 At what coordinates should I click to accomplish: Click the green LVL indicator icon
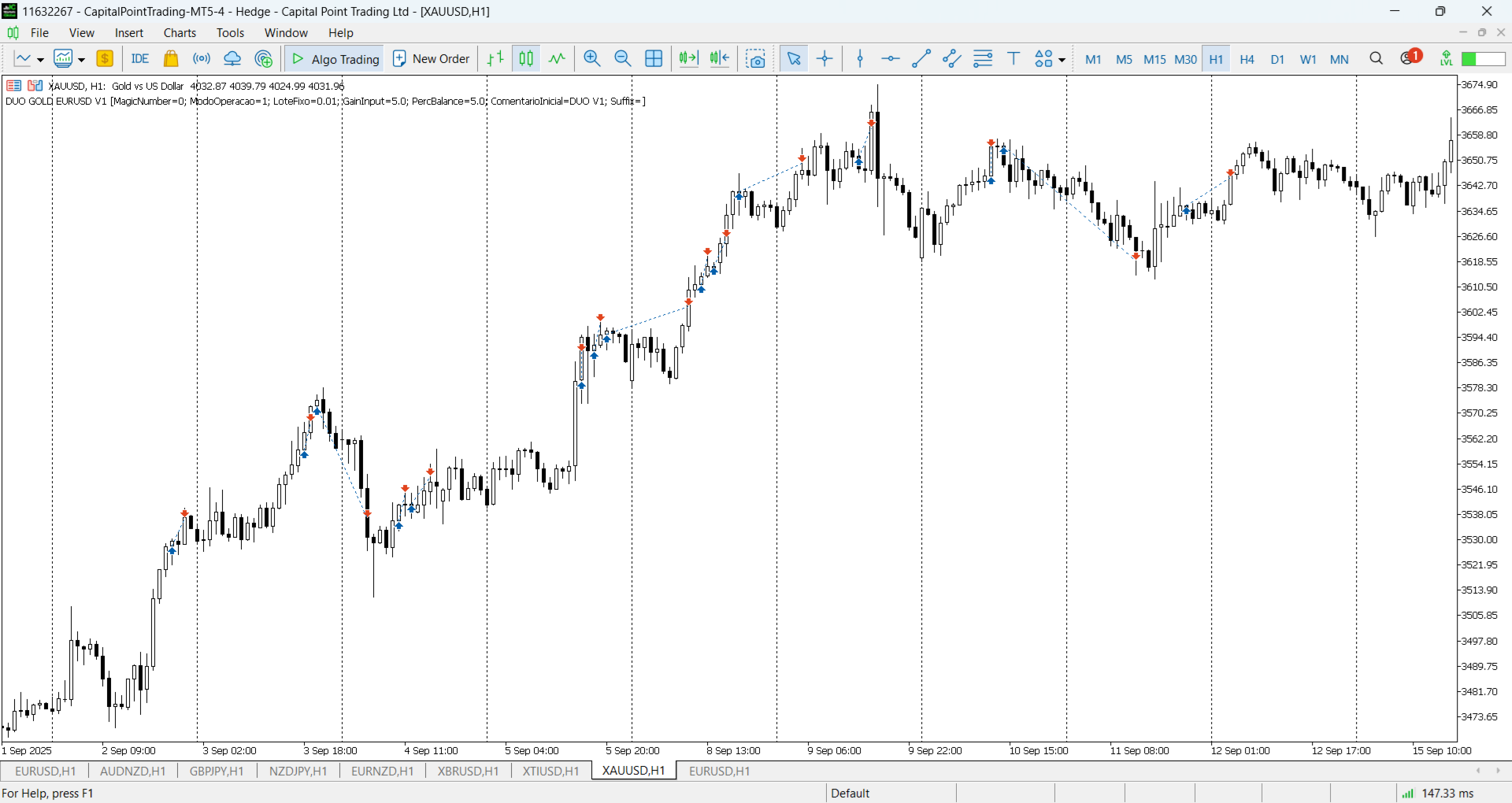[x=1446, y=59]
